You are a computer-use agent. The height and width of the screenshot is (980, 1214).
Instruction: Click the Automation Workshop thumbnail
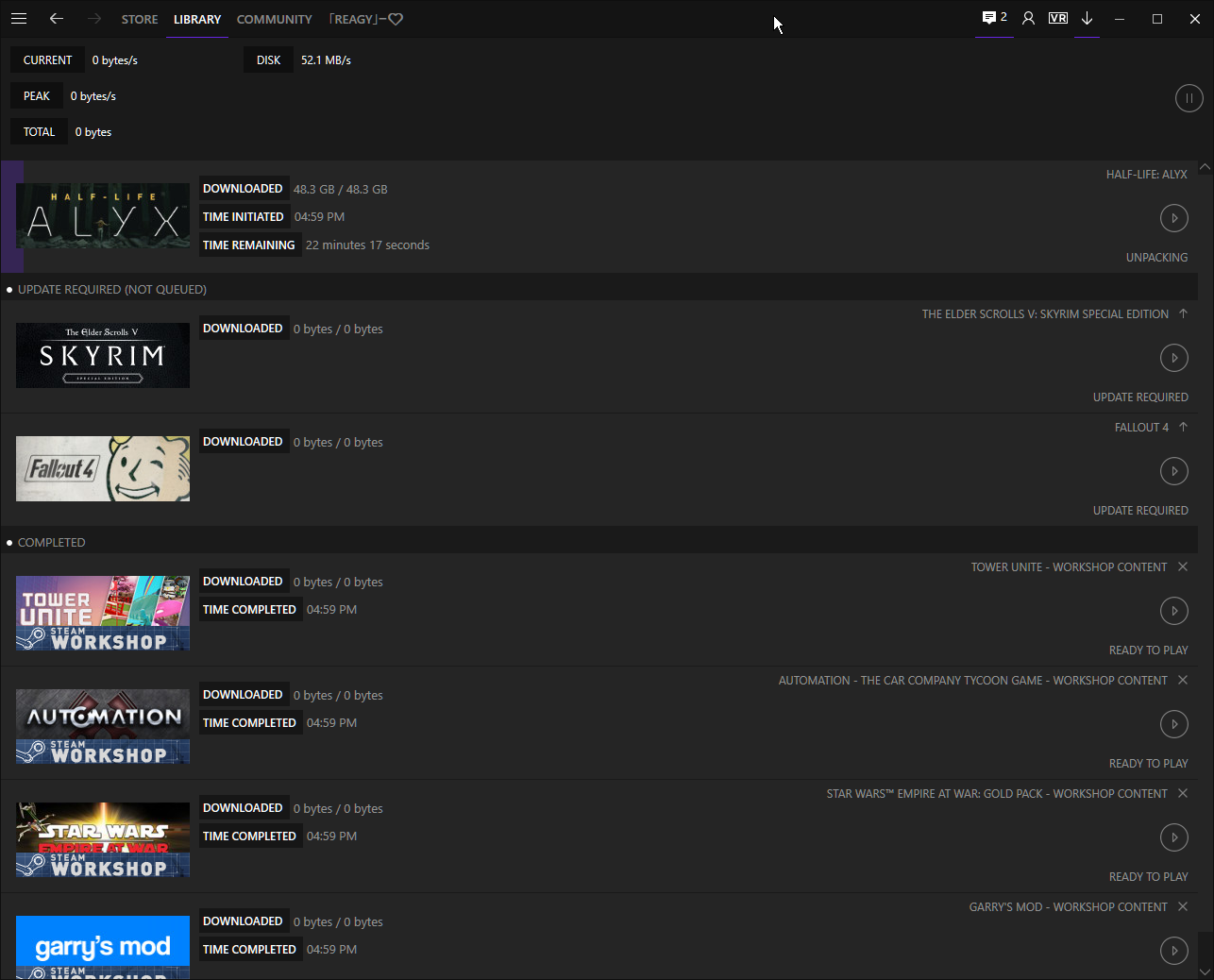tap(103, 727)
